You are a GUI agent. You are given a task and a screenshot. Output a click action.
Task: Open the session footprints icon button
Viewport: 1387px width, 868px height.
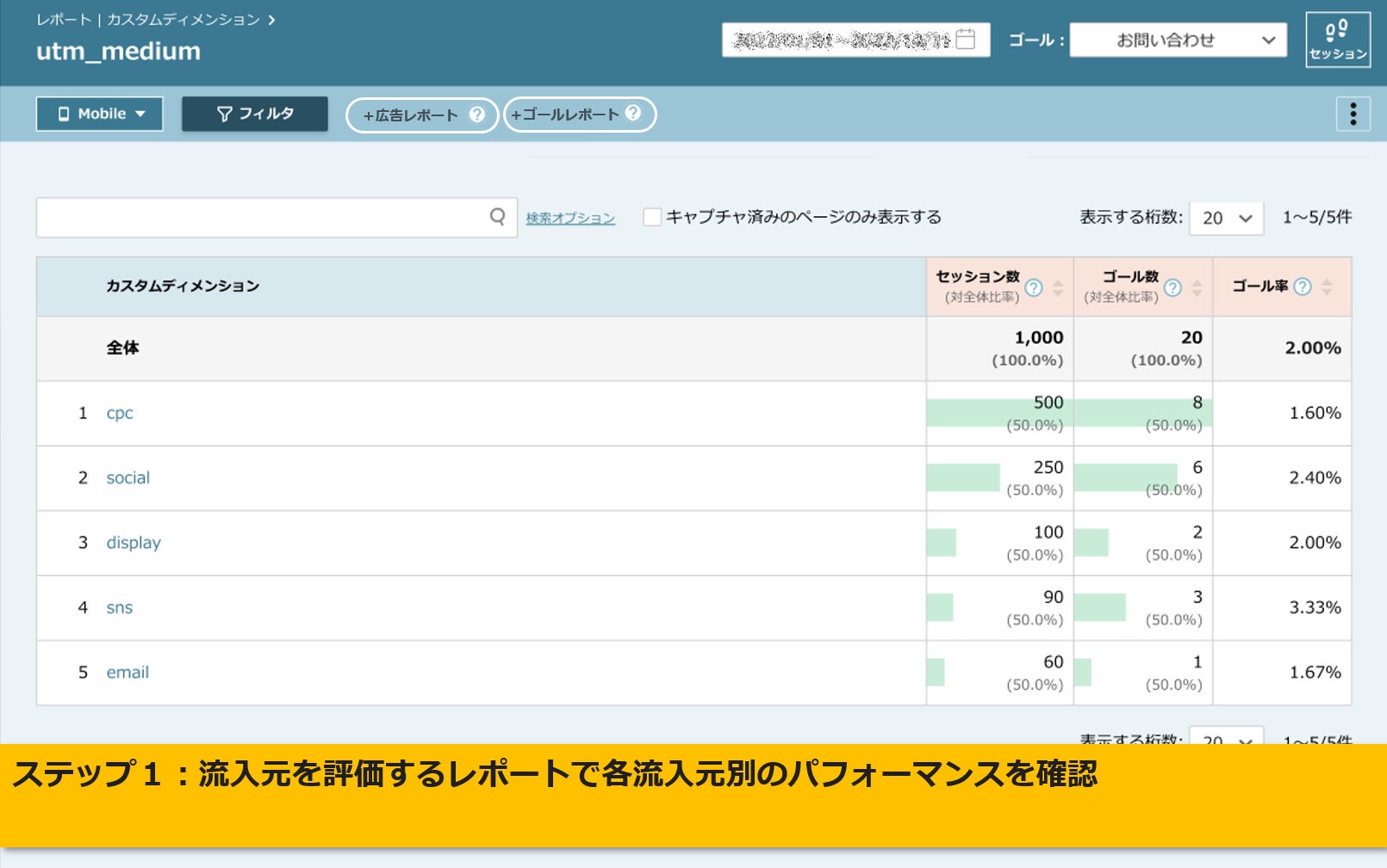[x=1338, y=40]
